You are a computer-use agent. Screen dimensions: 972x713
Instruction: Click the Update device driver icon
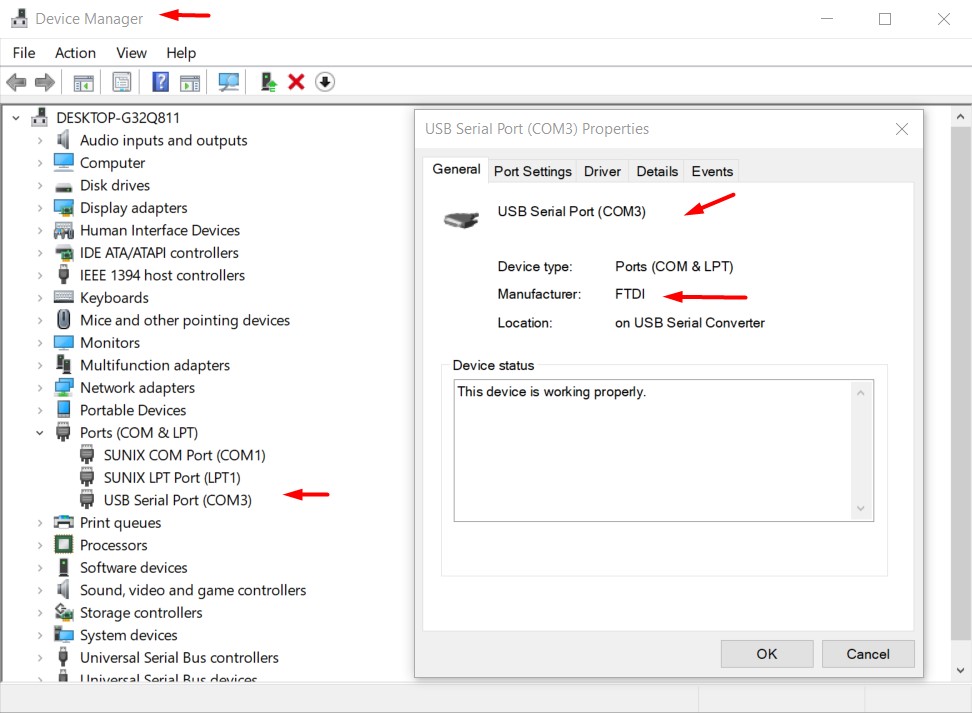click(x=268, y=82)
